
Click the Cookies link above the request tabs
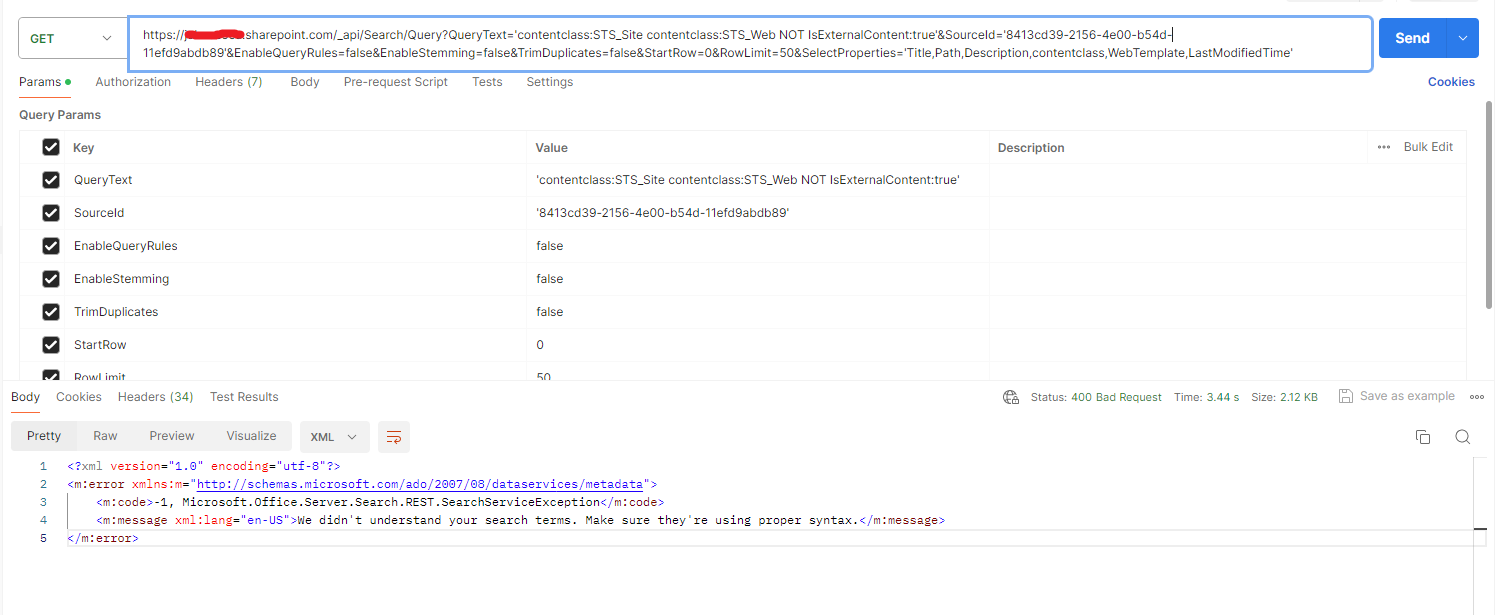[x=1452, y=81]
